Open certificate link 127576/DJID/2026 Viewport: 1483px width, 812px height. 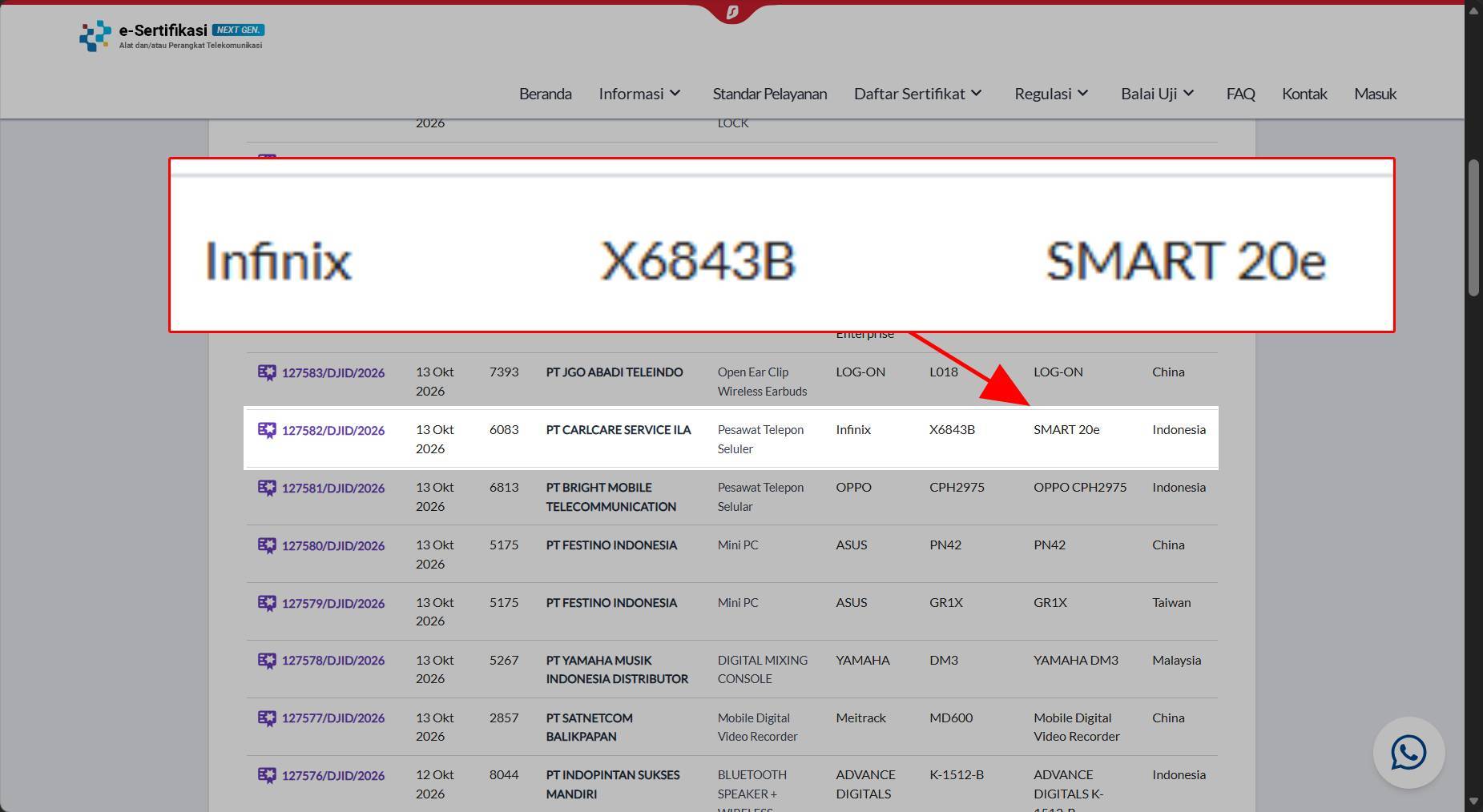click(333, 775)
